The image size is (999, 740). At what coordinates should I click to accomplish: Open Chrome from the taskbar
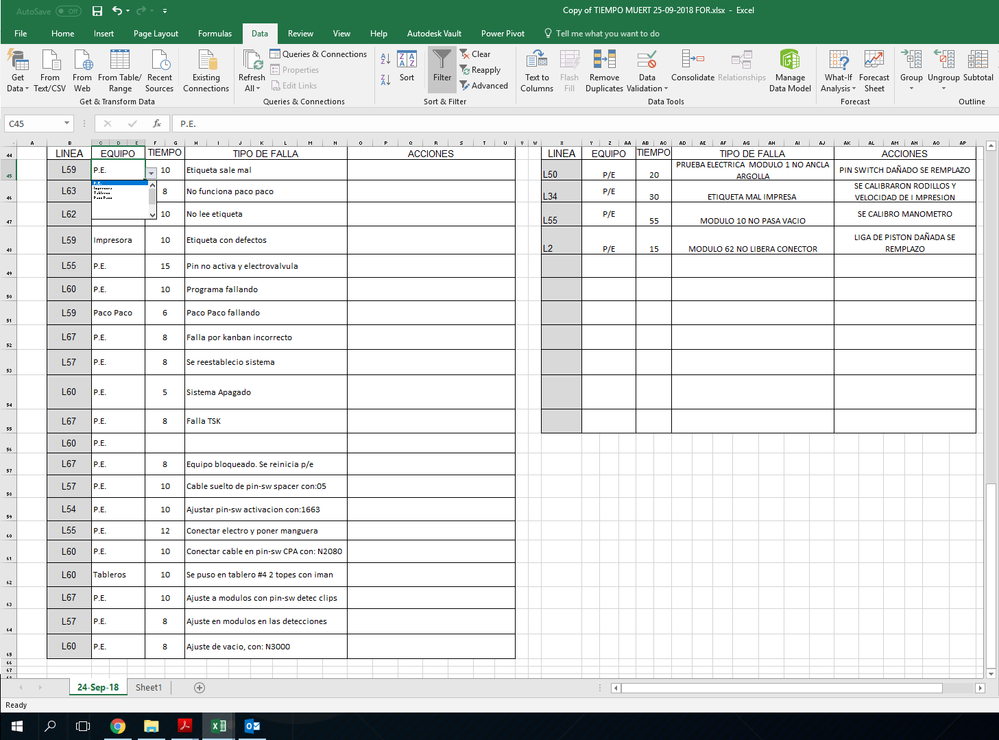117,726
